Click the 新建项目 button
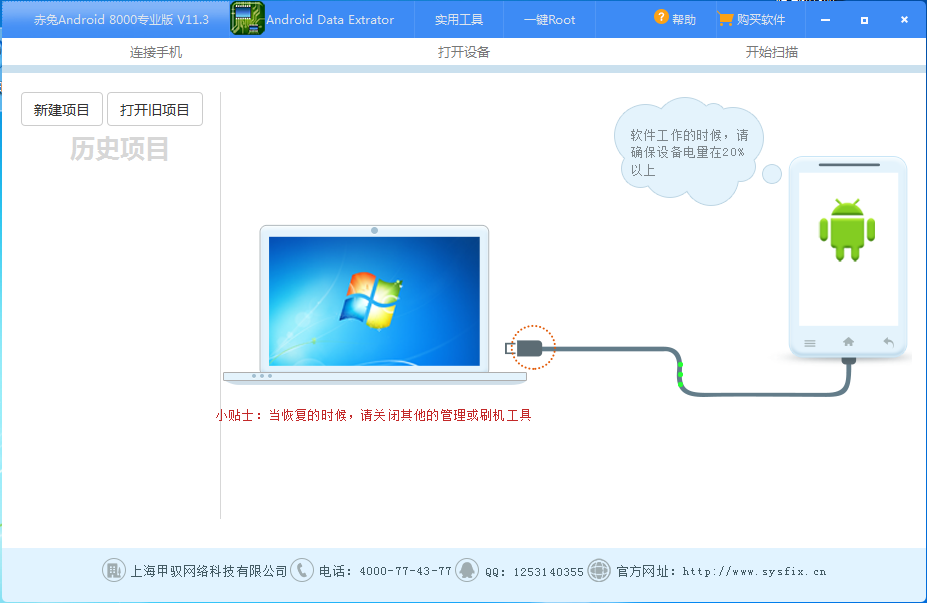This screenshot has width=927, height=603. tap(62, 109)
